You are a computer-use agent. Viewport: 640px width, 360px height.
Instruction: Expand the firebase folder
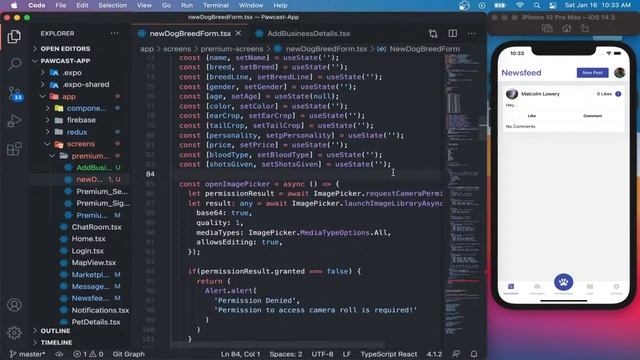81,120
